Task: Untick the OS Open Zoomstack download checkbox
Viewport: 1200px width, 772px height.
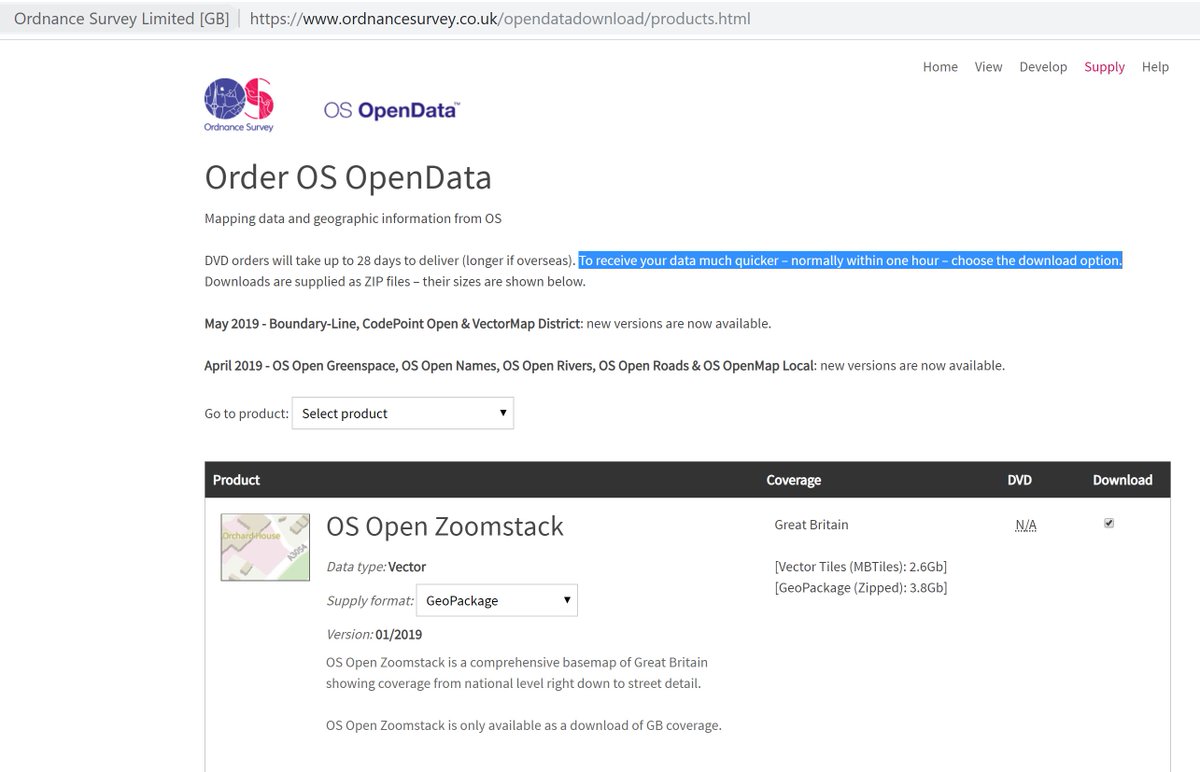Action: point(1109,523)
